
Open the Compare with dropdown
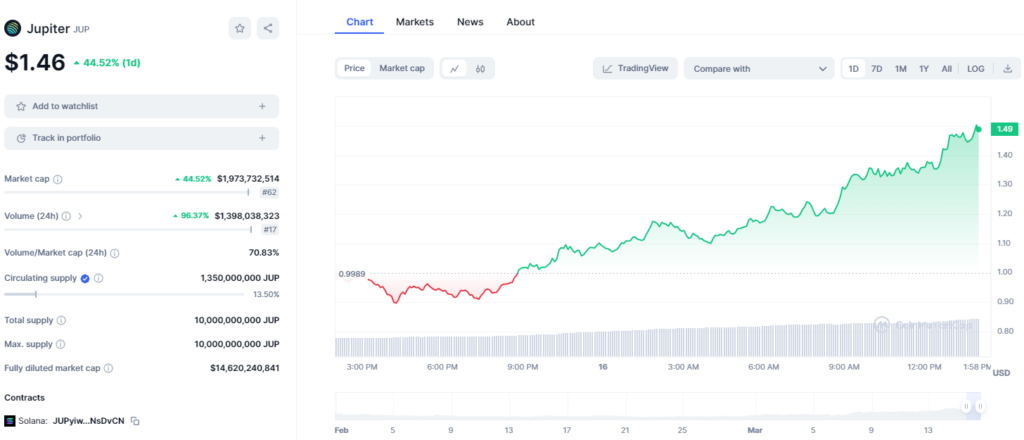coord(758,69)
